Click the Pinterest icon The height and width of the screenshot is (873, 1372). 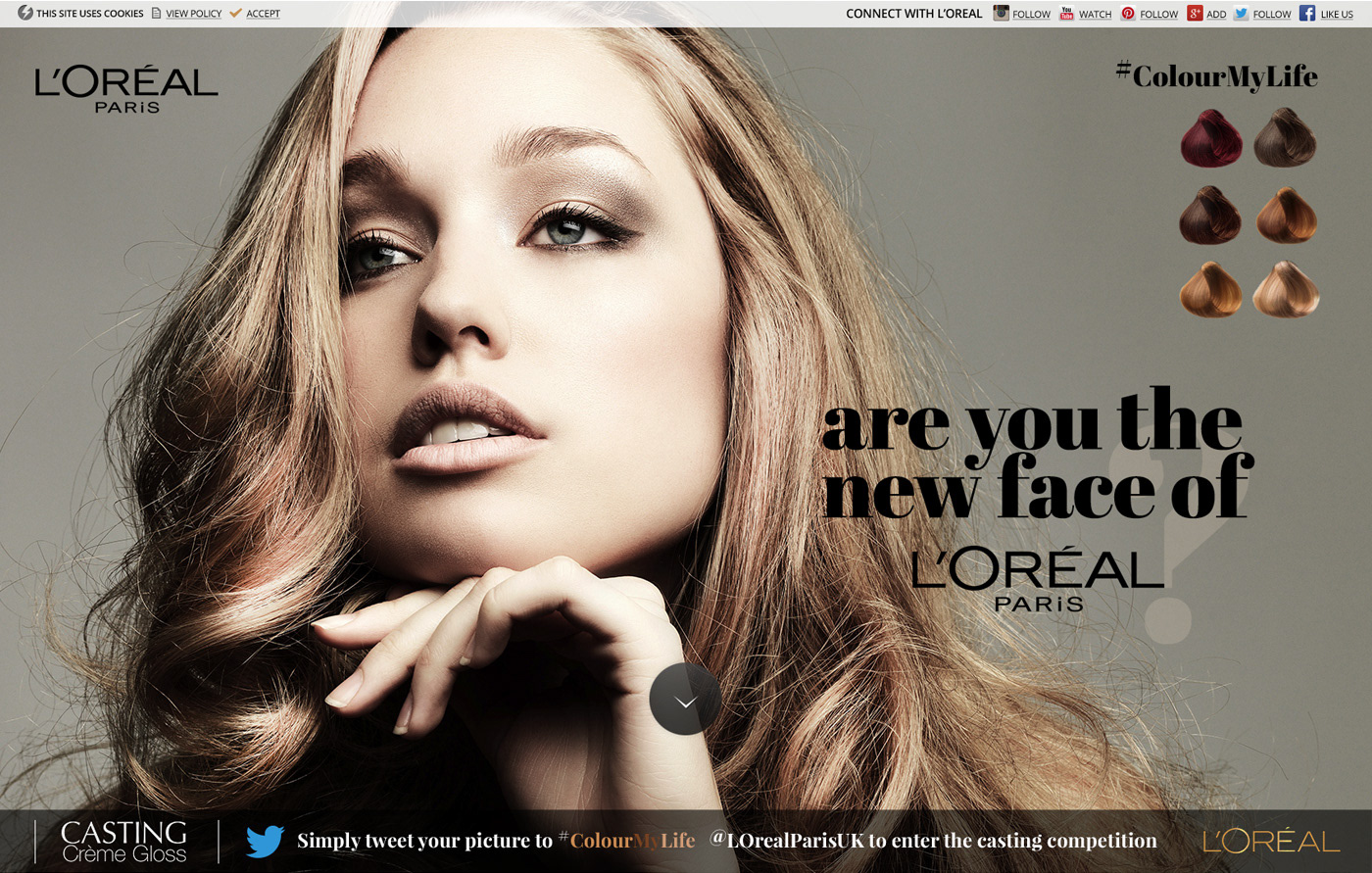pyautogui.click(x=1128, y=13)
